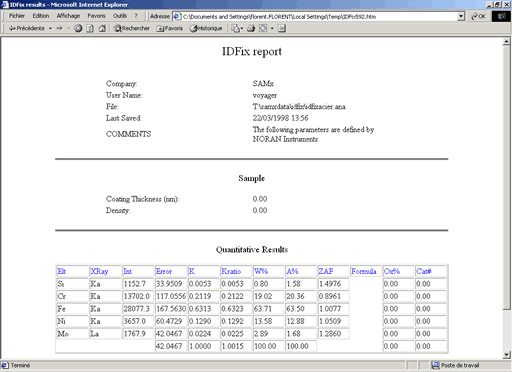
Task: Go back with the Précédente button
Action: pos(27,28)
